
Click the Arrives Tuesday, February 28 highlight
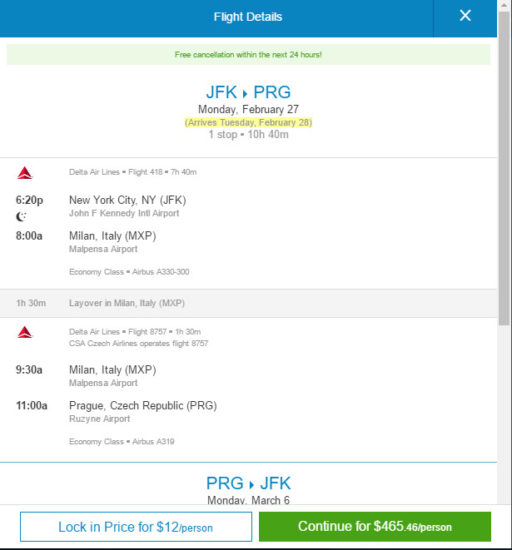248,122
